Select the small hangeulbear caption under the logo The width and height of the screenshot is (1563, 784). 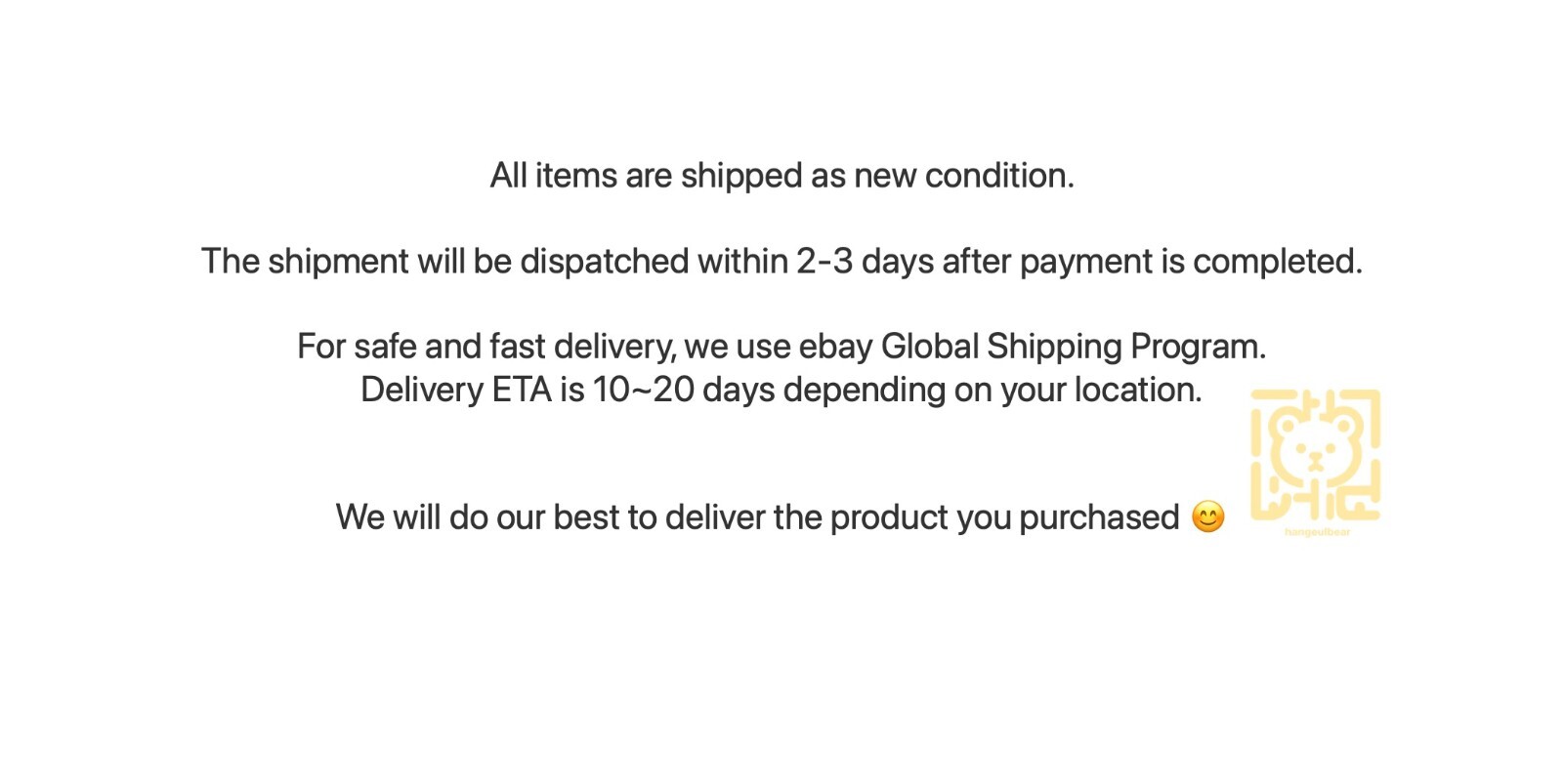pos(1317,532)
